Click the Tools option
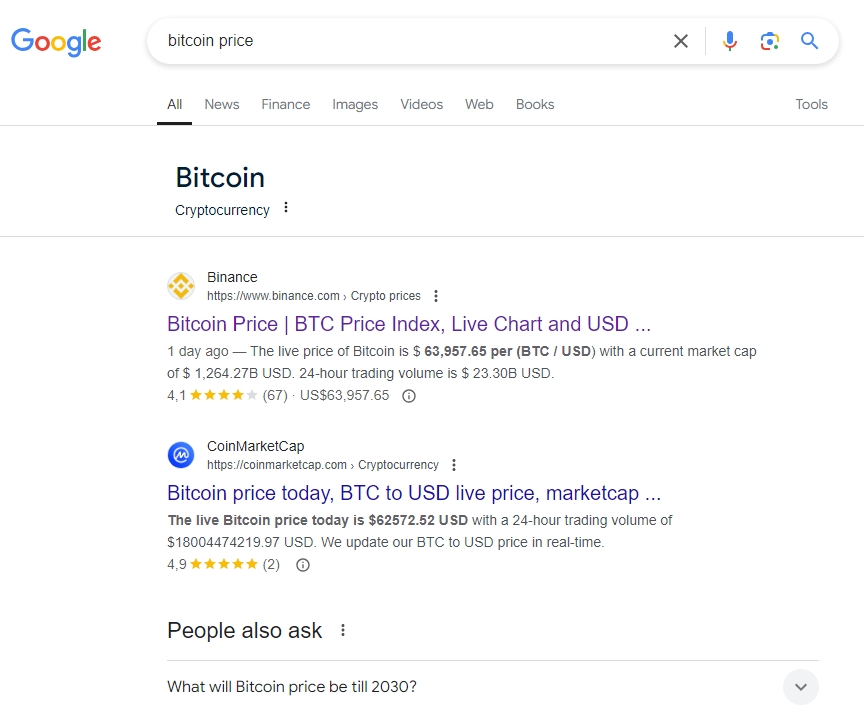This screenshot has height=711, width=864. coord(811,104)
